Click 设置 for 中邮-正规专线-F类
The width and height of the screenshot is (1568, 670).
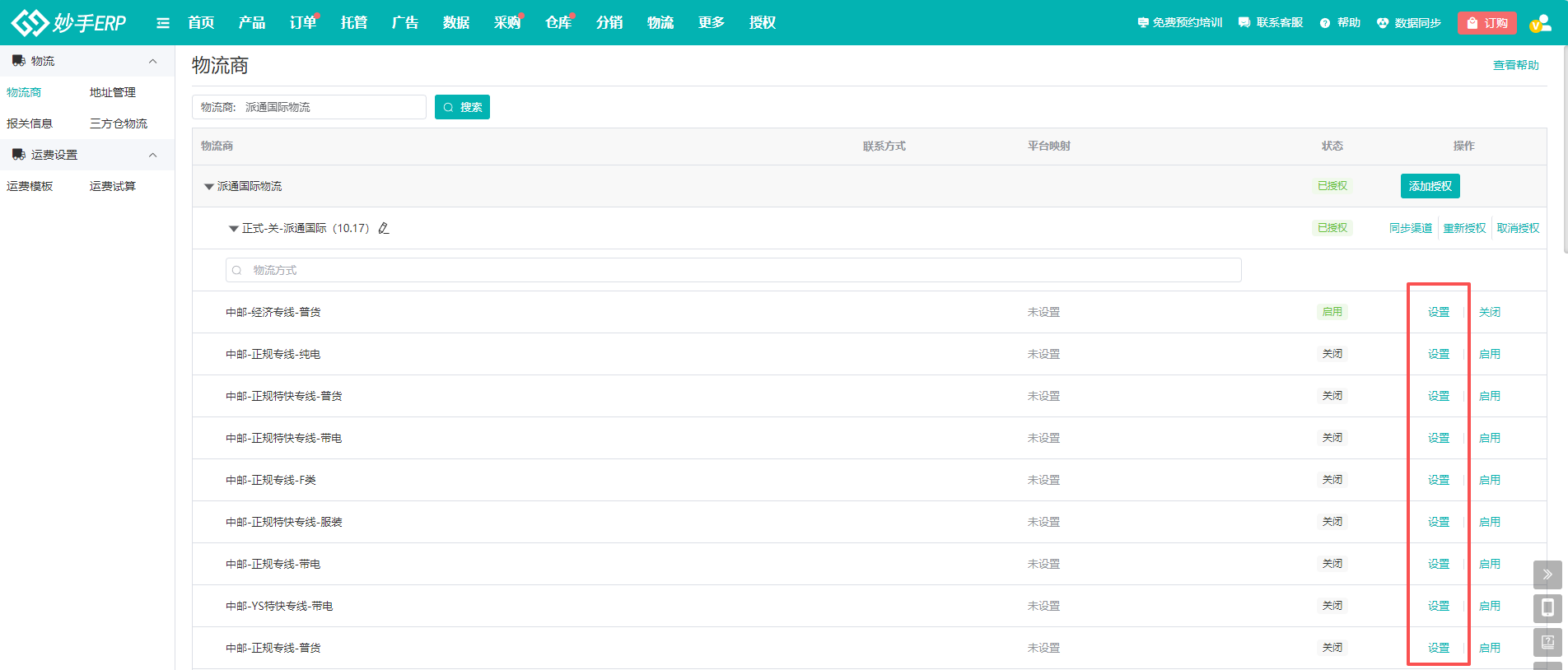[x=1438, y=480]
